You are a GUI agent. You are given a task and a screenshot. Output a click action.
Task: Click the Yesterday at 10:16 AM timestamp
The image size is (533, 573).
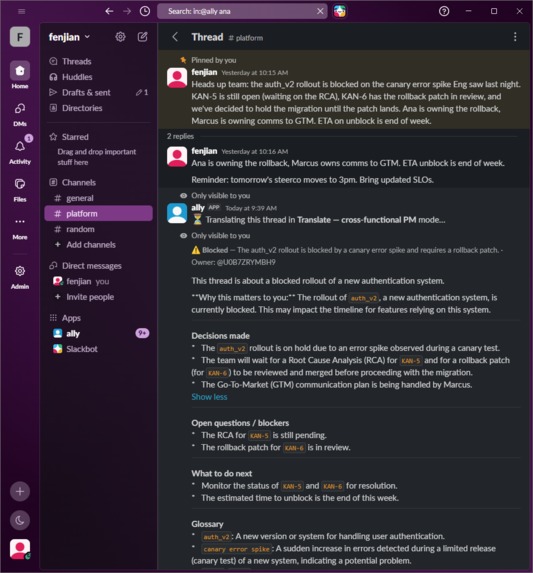[255, 151]
